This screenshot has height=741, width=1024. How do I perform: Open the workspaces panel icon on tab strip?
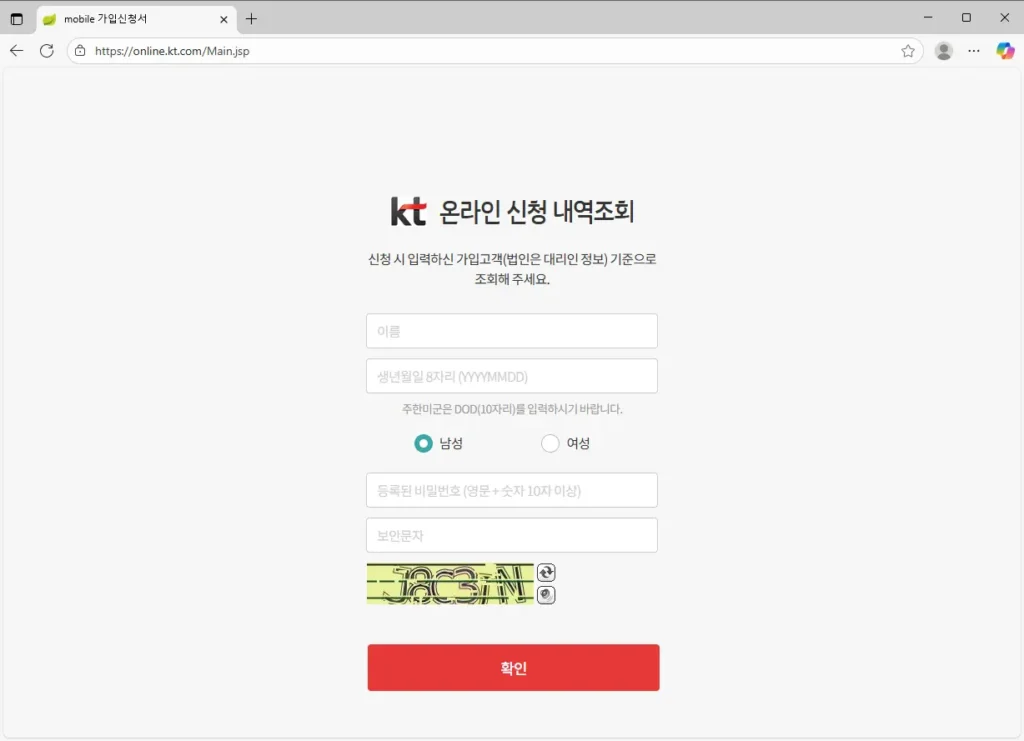pyautogui.click(x=16, y=17)
